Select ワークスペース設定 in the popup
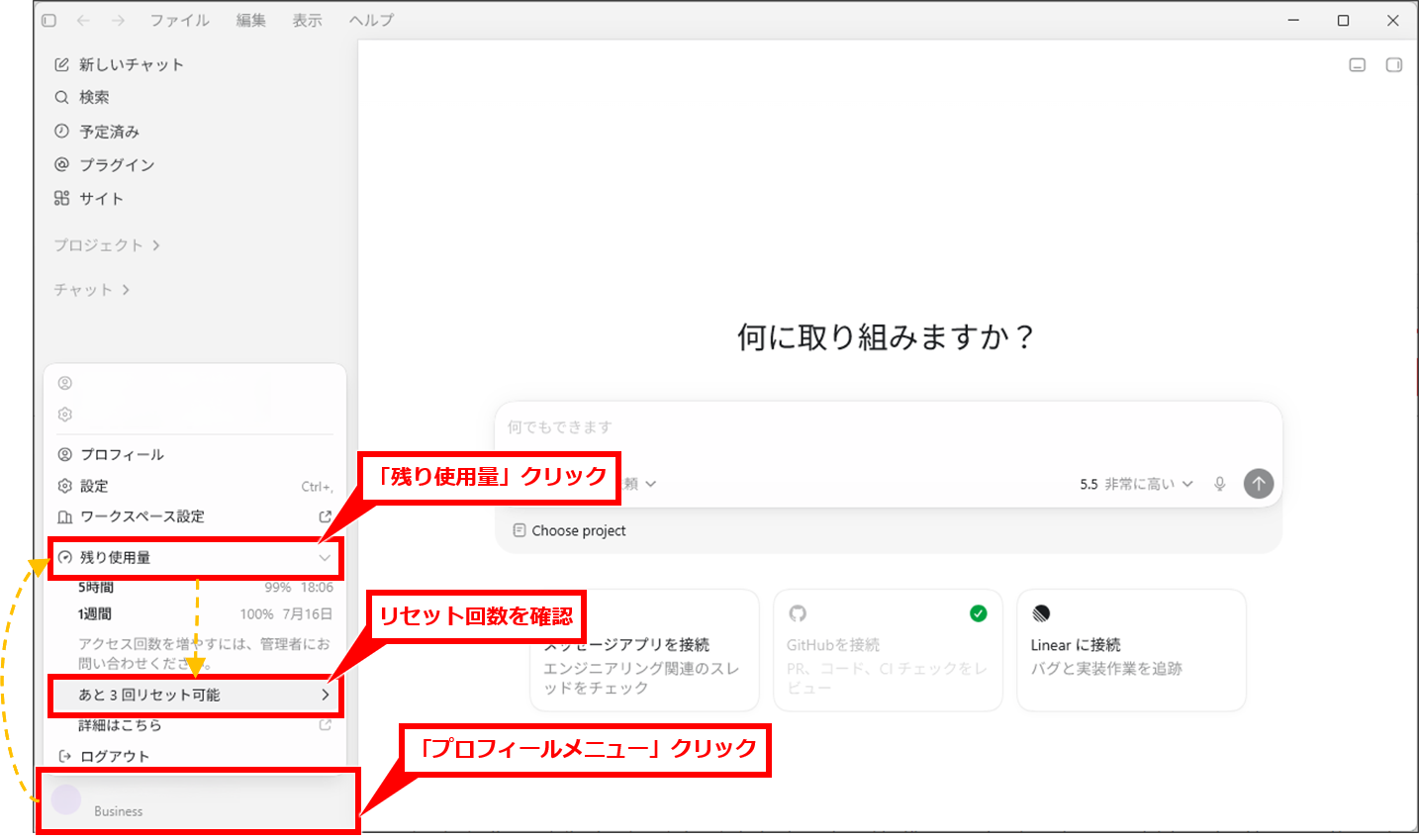The width and height of the screenshot is (1419, 840). coord(195,516)
